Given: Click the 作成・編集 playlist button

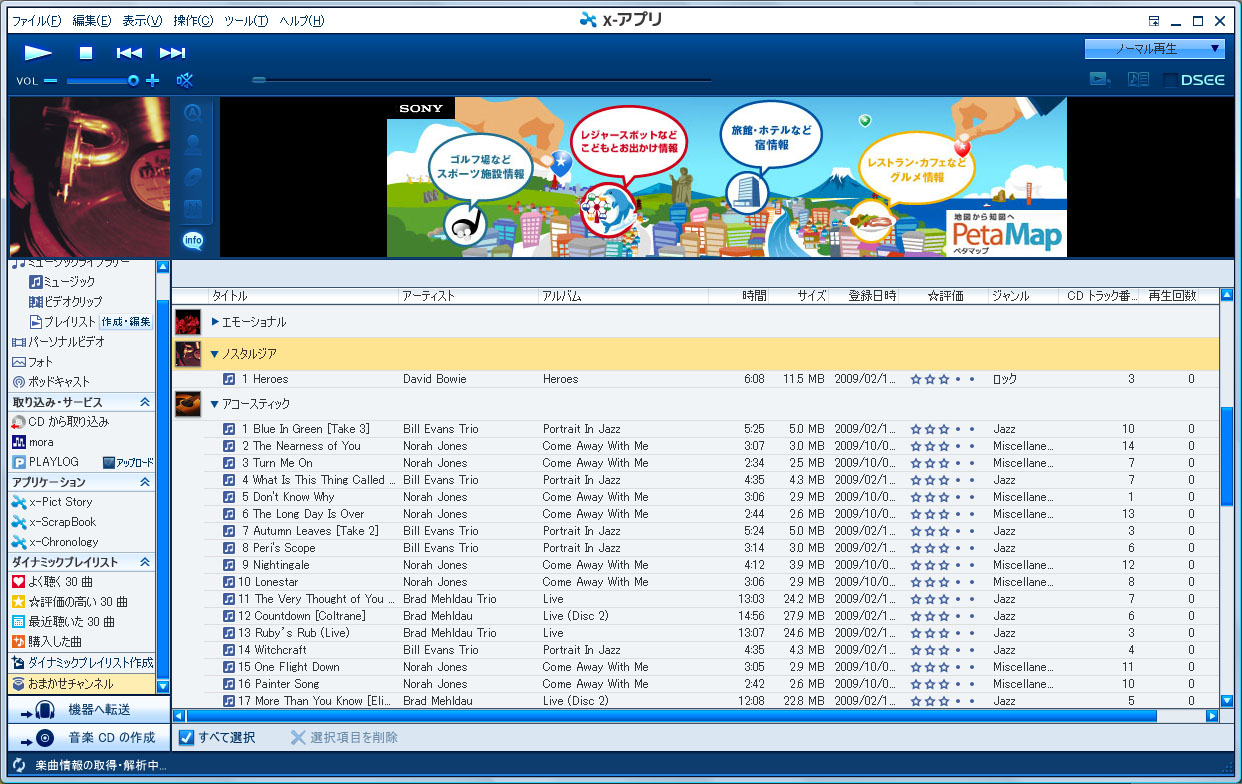Looking at the screenshot, I should coord(126,322).
